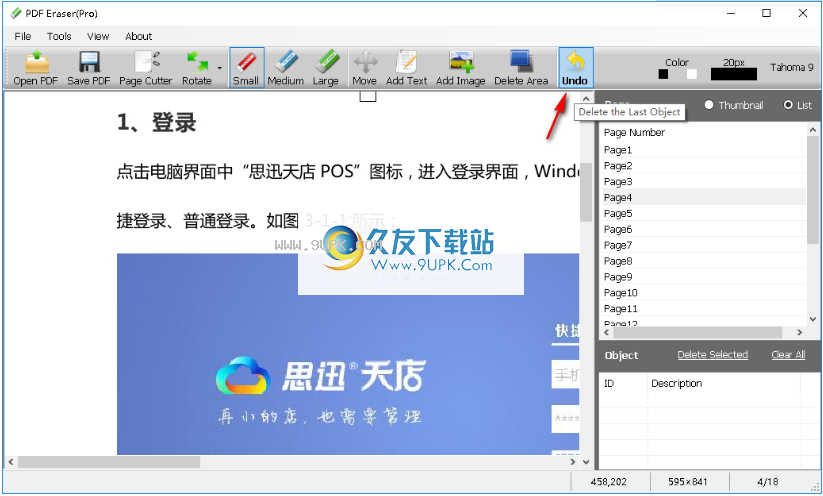Image resolution: width=823 pixels, height=496 pixels.
Task: Change the Tahoma 9 font setting
Action: pos(792,67)
